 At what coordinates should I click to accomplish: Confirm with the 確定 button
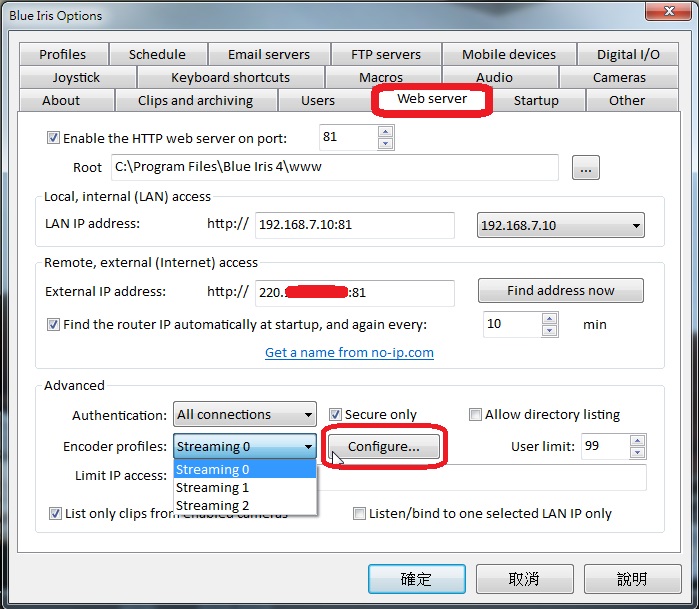coord(417,579)
